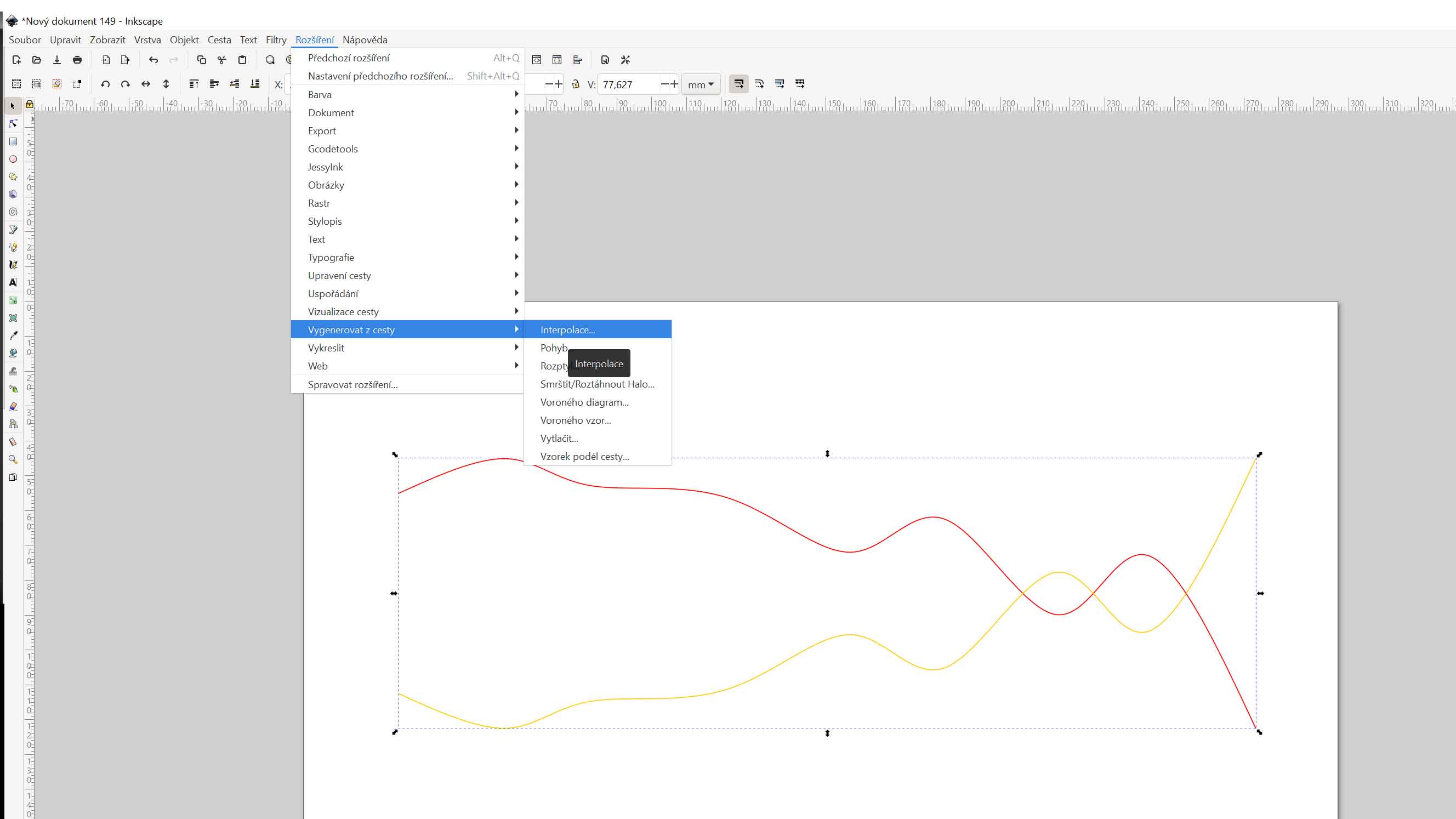The height and width of the screenshot is (819, 1456).
Task: Select the Rectangle tool
Action: click(13, 141)
